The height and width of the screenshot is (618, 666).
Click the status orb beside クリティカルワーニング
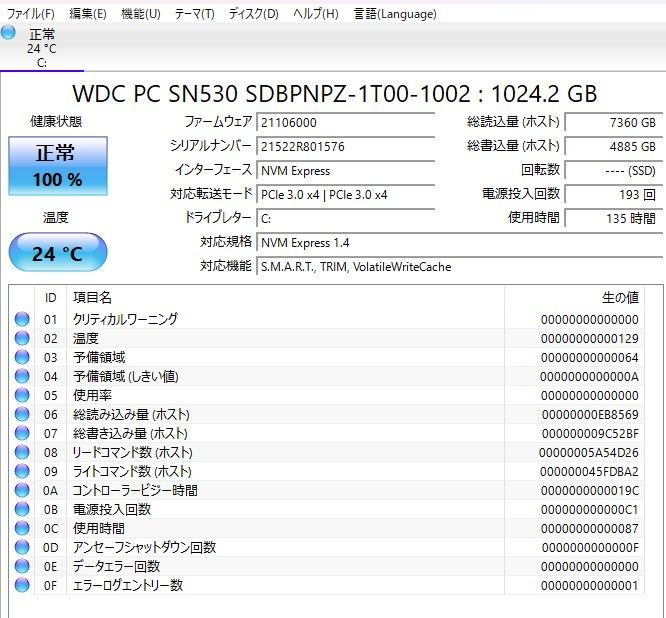(x=22, y=319)
